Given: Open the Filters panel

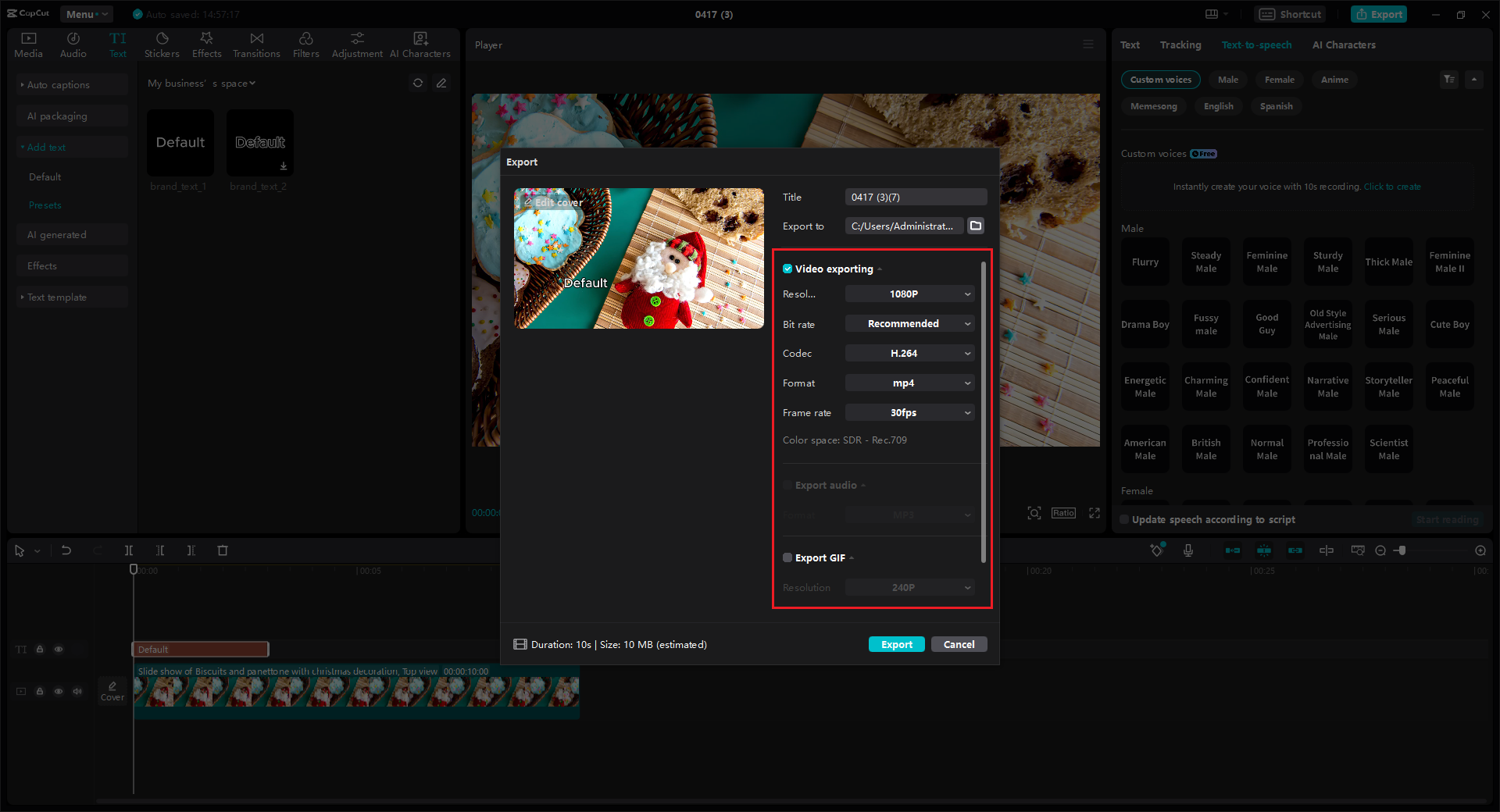Looking at the screenshot, I should [x=305, y=44].
